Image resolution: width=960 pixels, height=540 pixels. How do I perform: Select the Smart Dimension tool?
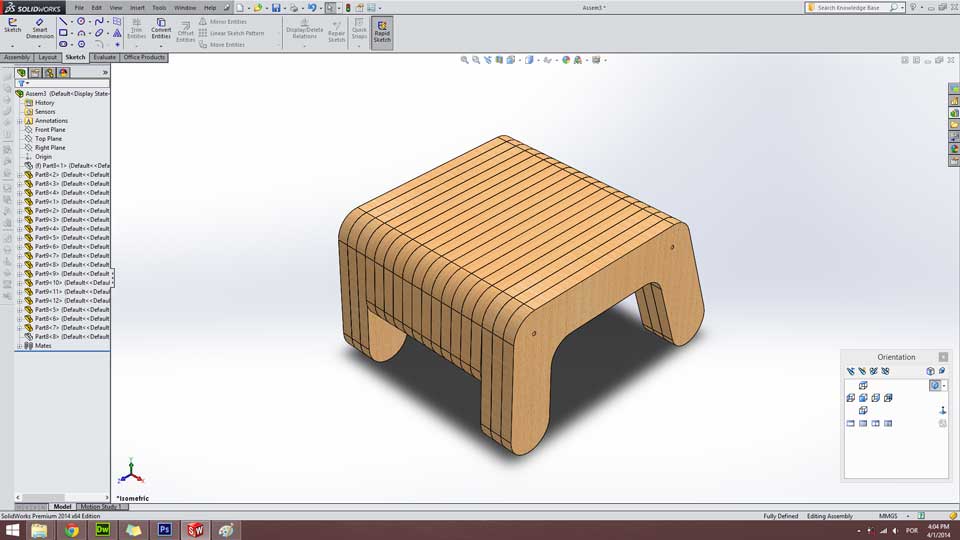point(40,29)
